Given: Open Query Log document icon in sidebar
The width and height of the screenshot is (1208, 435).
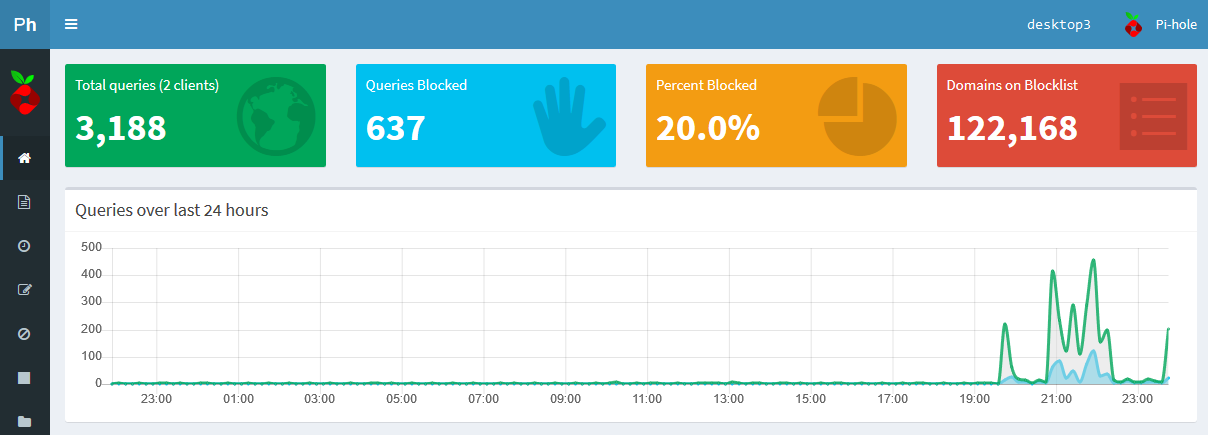Looking at the screenshot, I should 25,202.
